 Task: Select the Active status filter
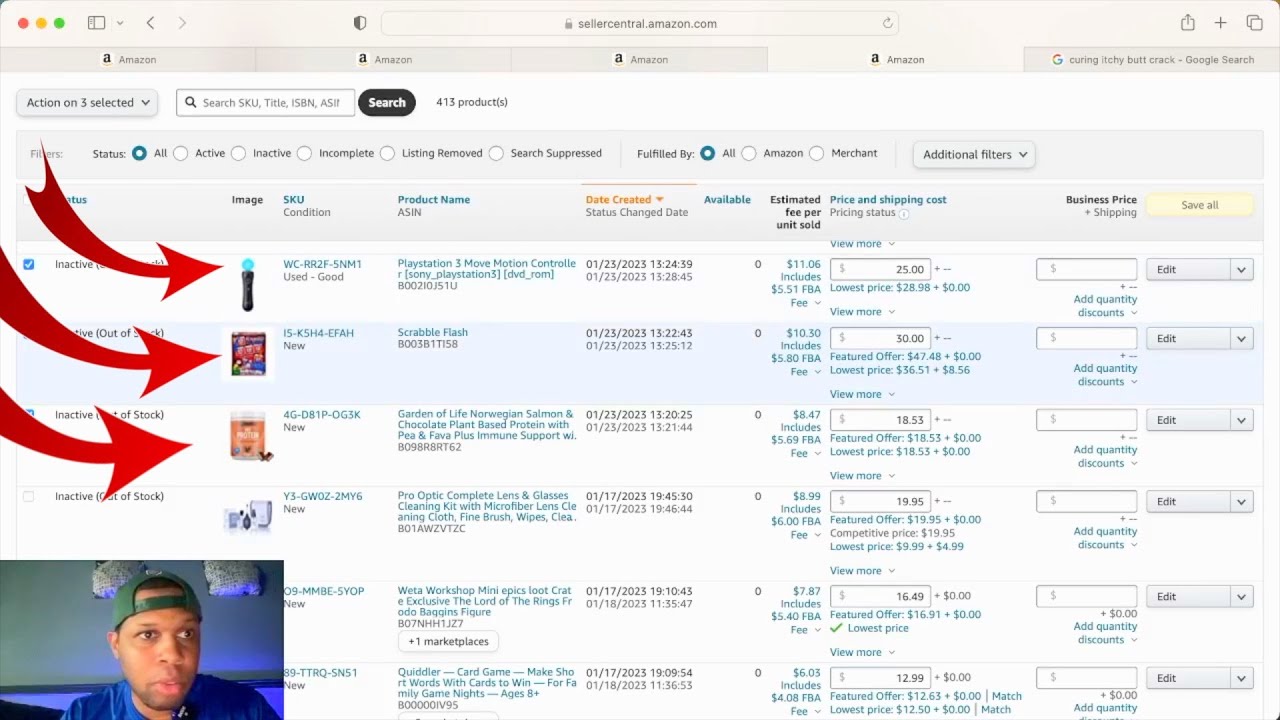180,153
